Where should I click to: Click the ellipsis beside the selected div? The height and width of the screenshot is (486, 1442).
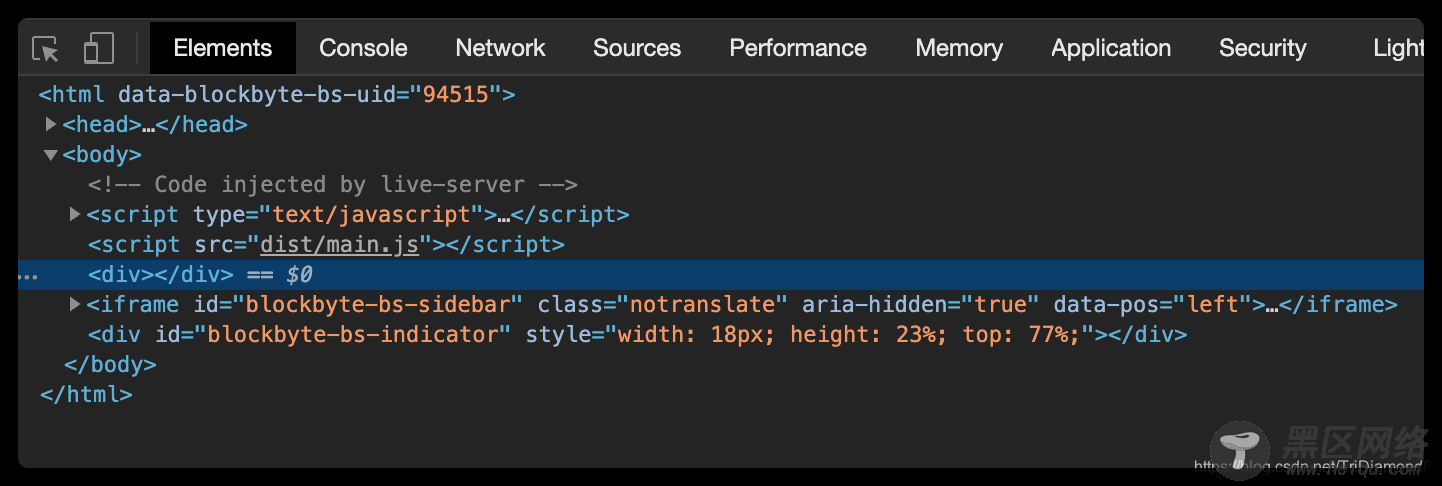pos(29,276)
